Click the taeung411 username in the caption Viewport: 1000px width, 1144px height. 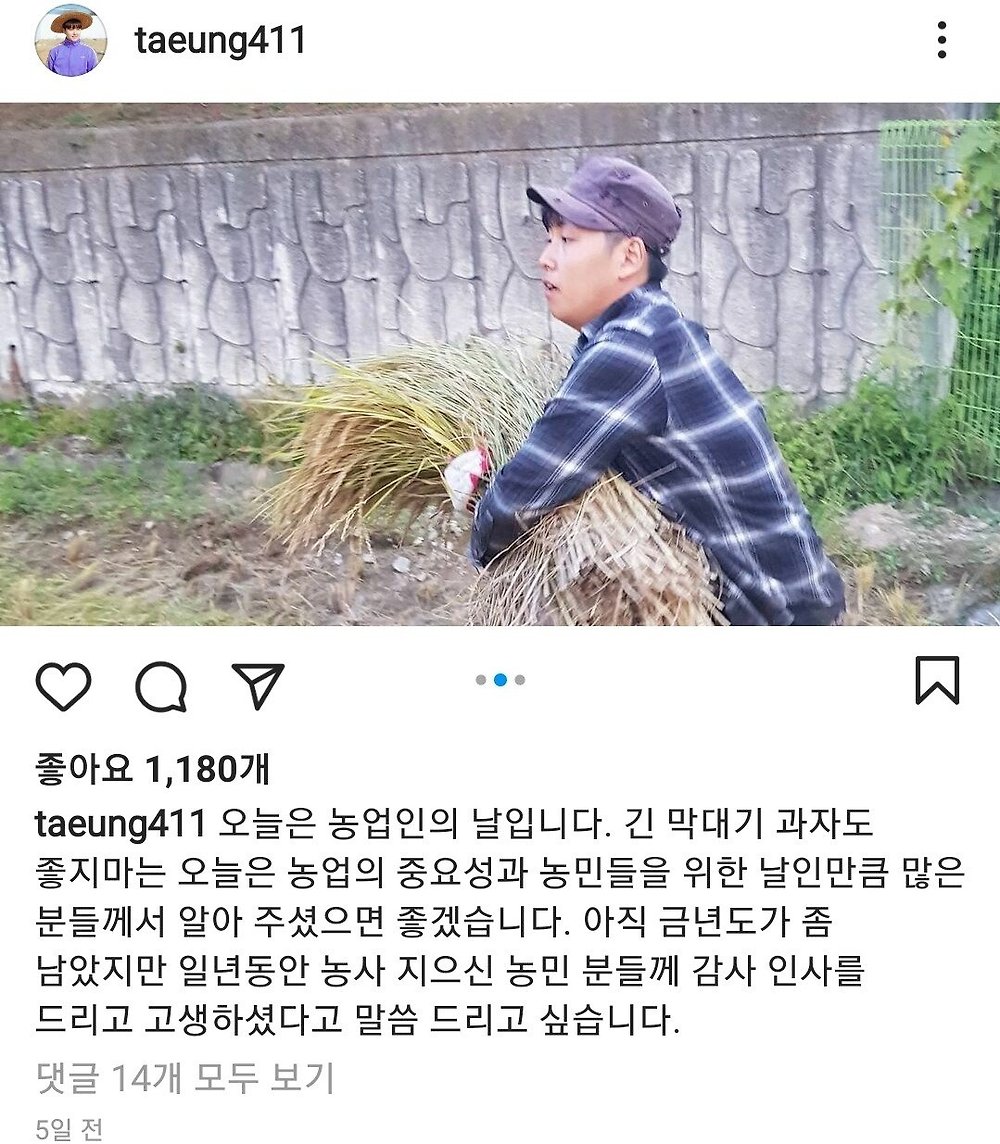[120, 824]
